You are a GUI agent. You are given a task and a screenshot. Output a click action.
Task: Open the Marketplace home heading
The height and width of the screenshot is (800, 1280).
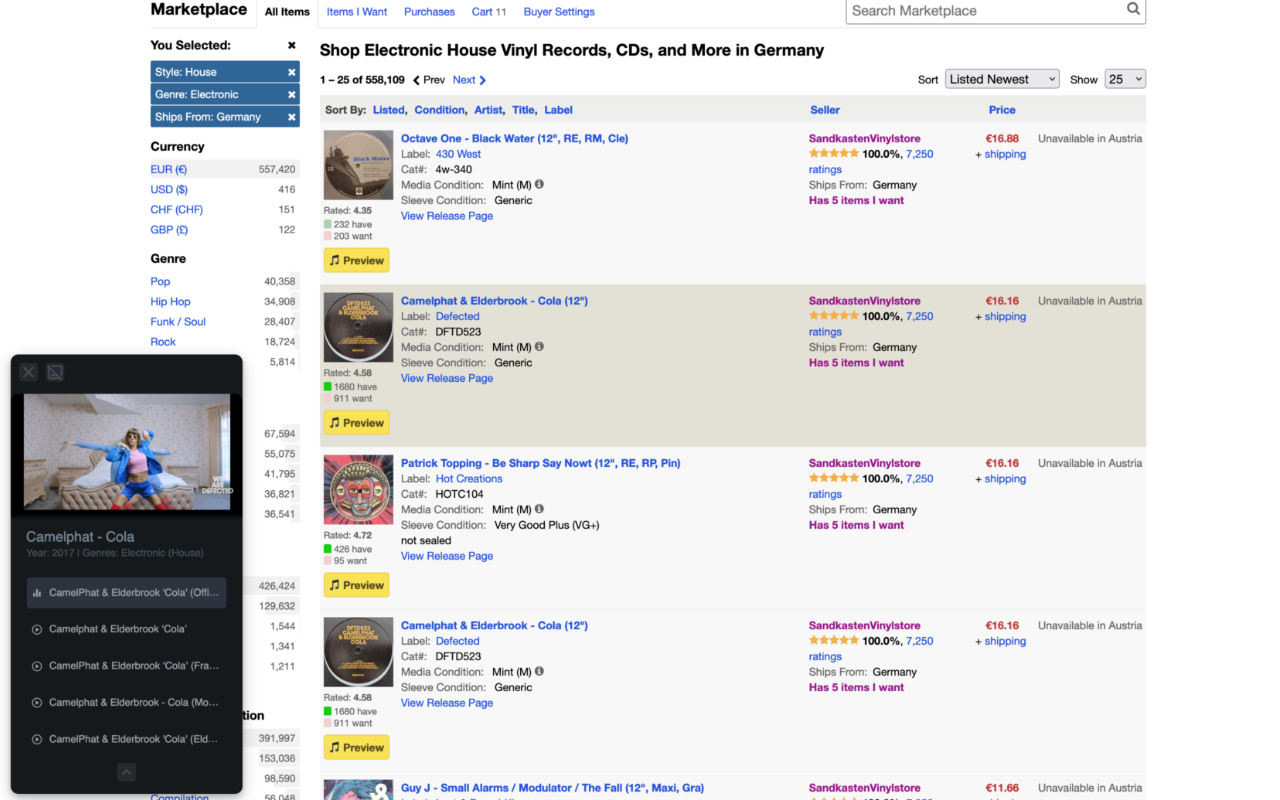(x=199, y=10)
